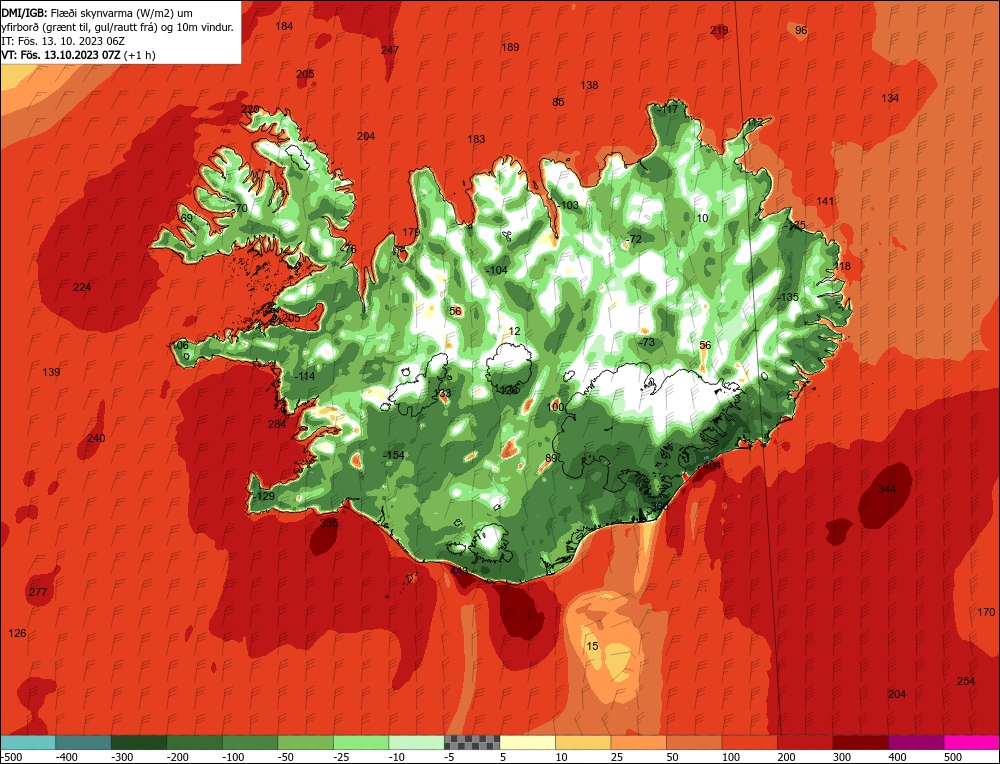Click the map value '170' at the right edge
The width and height of the screenshot is (1000, 764).
click(x=986, y=612)
